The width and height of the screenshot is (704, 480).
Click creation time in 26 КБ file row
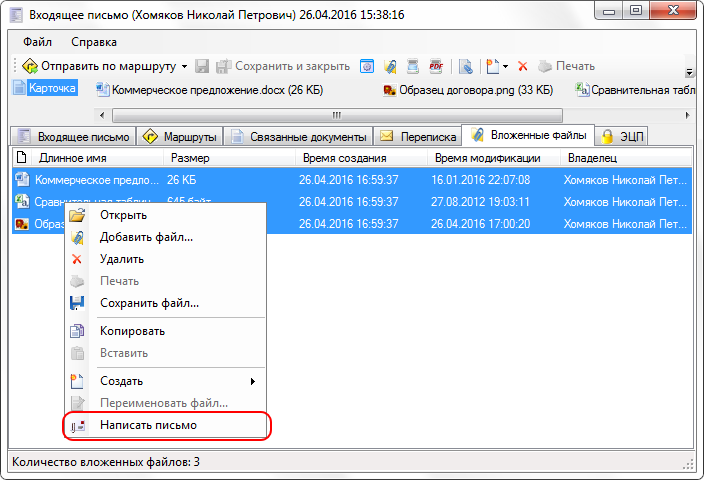point(348,180)
